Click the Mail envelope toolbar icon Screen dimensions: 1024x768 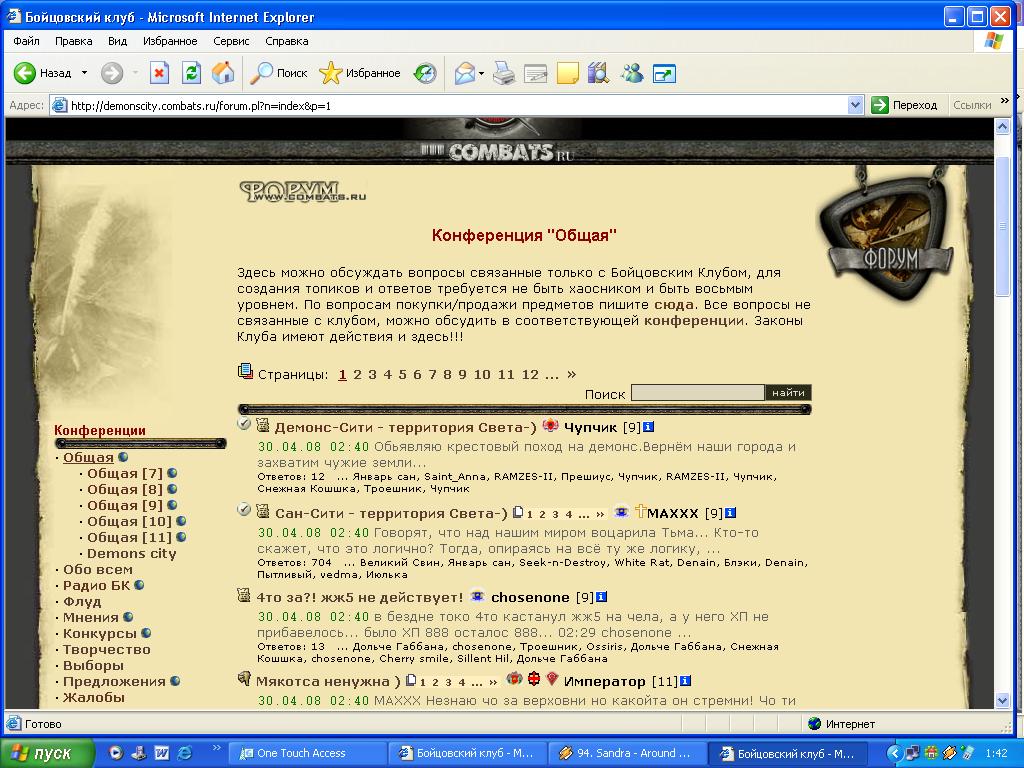click(464, 73)
